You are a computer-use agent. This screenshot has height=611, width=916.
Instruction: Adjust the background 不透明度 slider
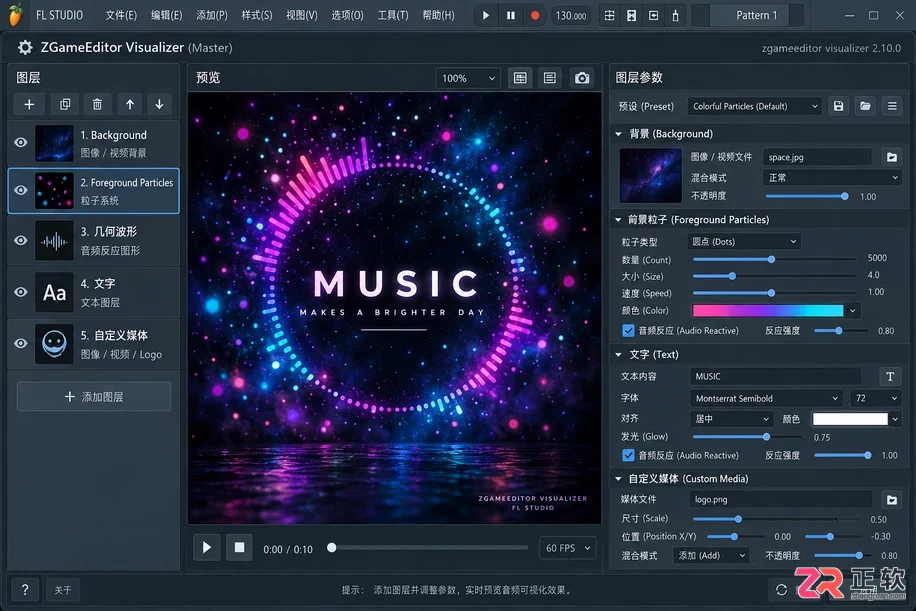[x=807, y=196]
